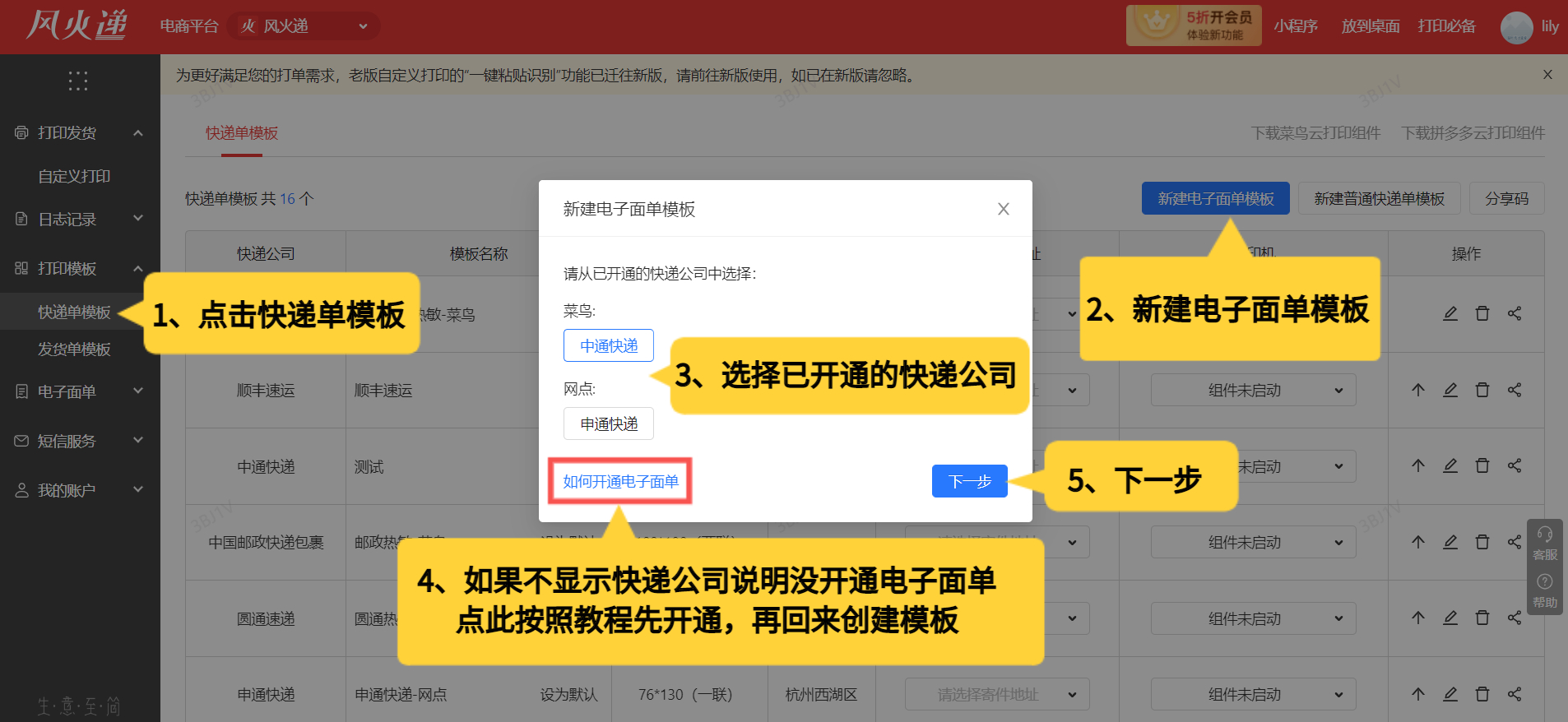The height and width of the screenshot is (722, 1568).
Task: Click 新建普通快递单模板 button
Action: coord(1380,198)
